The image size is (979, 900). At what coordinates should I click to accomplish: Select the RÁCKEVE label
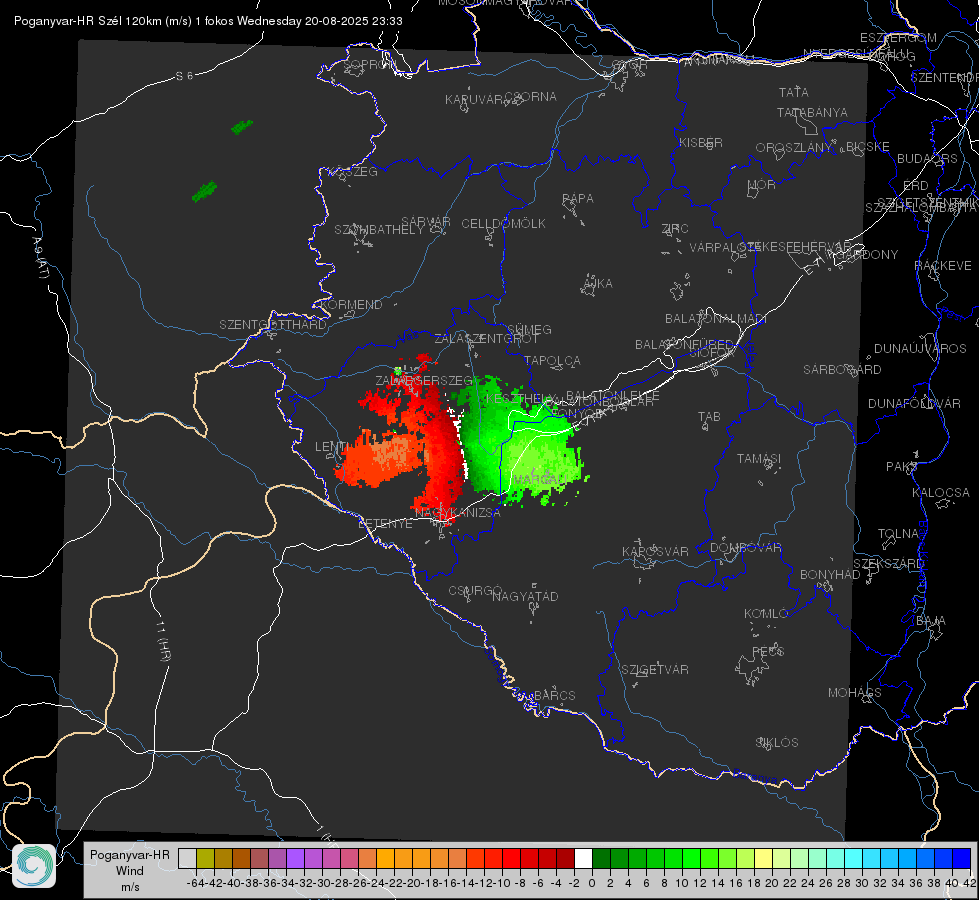(943, 266)
